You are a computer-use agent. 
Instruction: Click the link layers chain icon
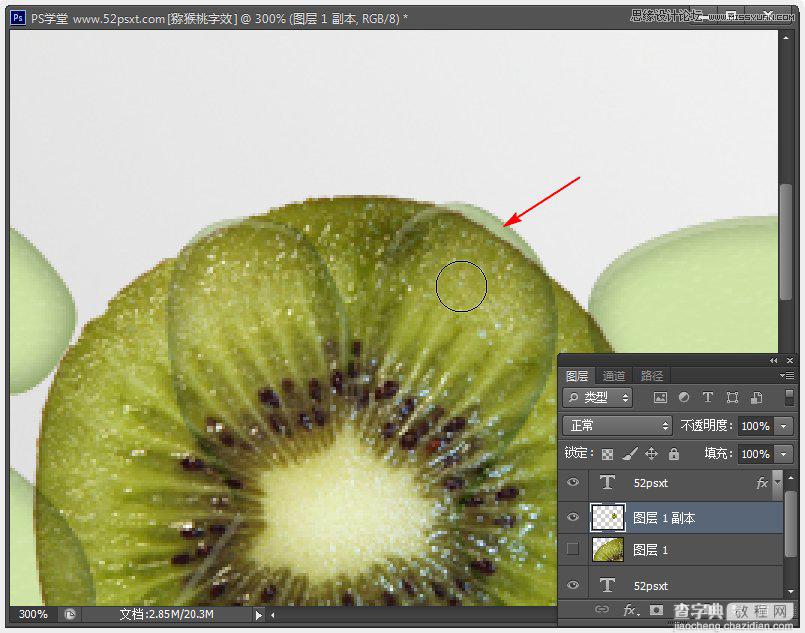pyautogui.click(x=602, y=609)
